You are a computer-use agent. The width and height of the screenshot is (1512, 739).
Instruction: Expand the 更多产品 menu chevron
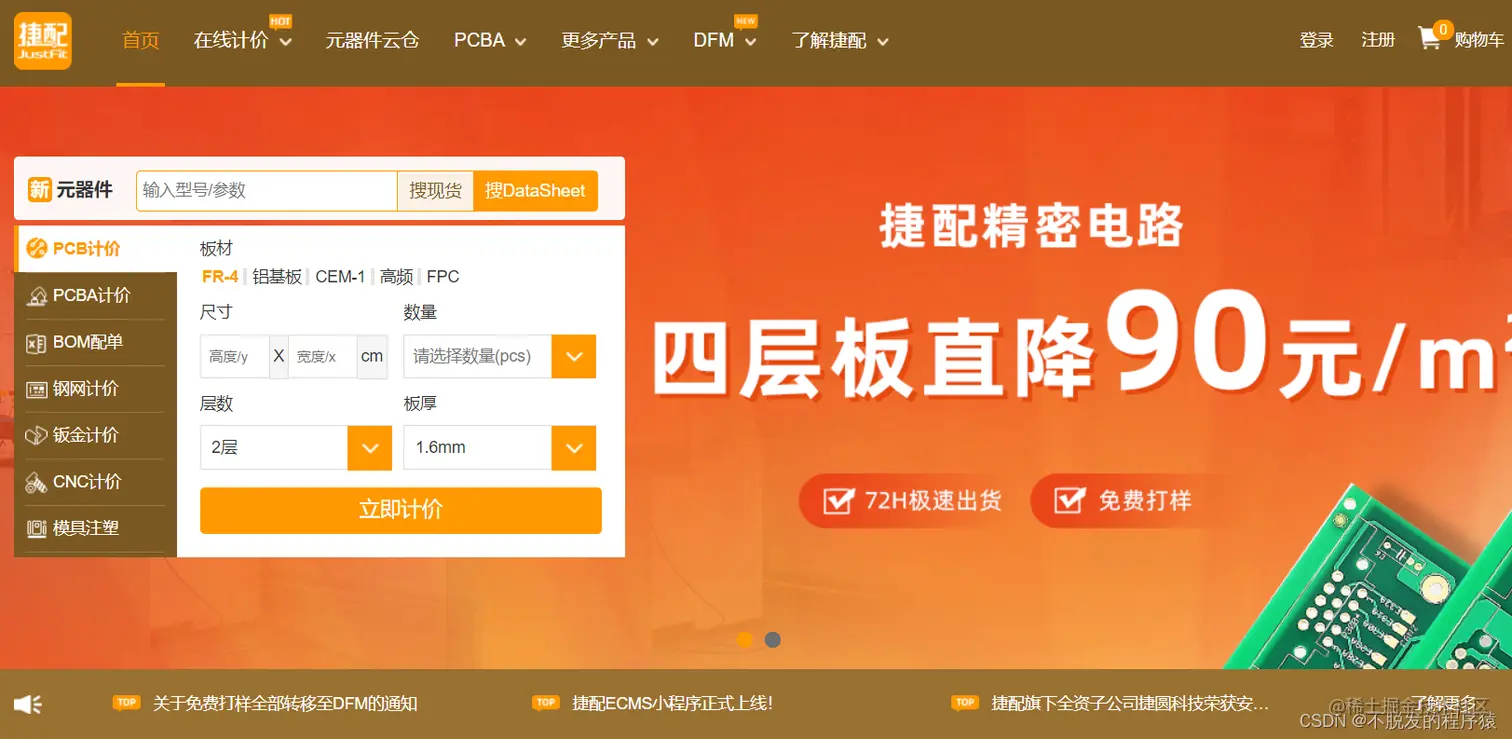(652, 42)
